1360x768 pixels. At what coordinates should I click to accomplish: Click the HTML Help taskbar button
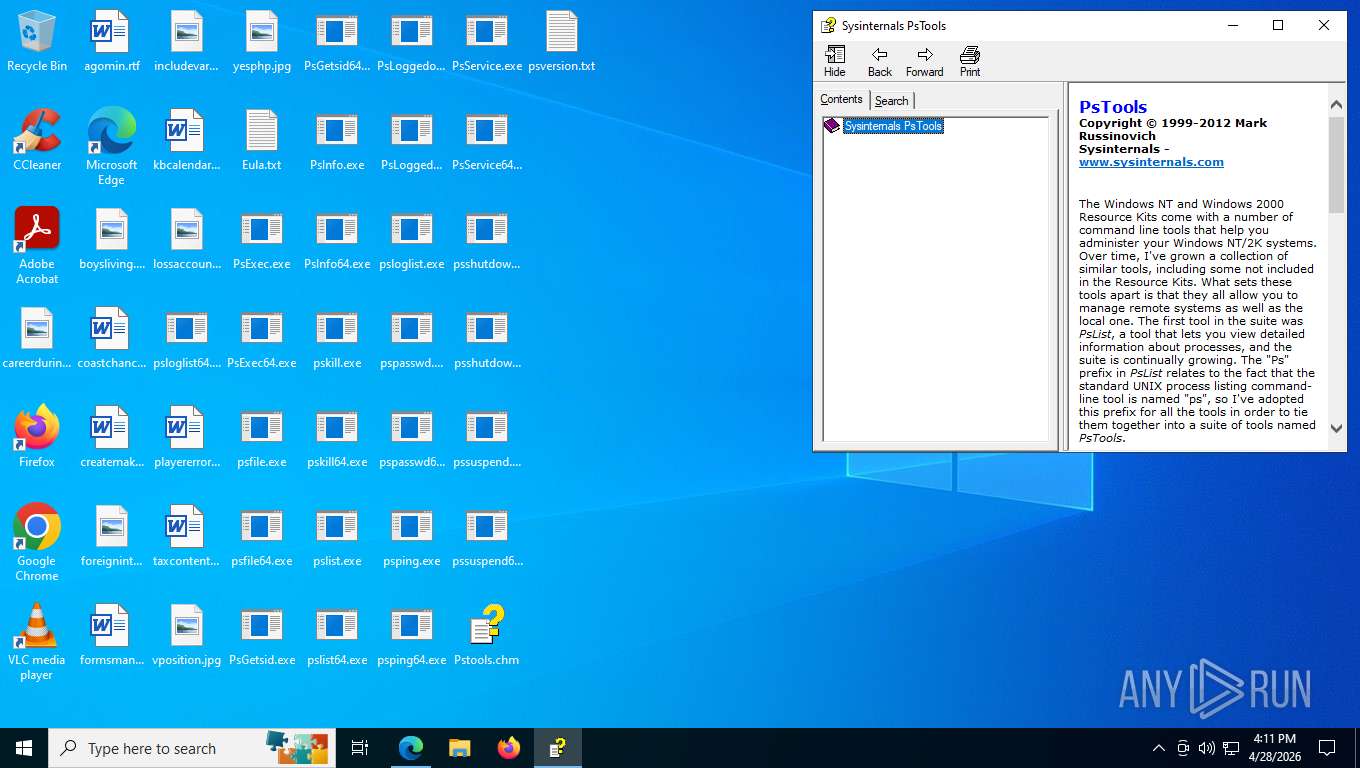pos(558,748)
